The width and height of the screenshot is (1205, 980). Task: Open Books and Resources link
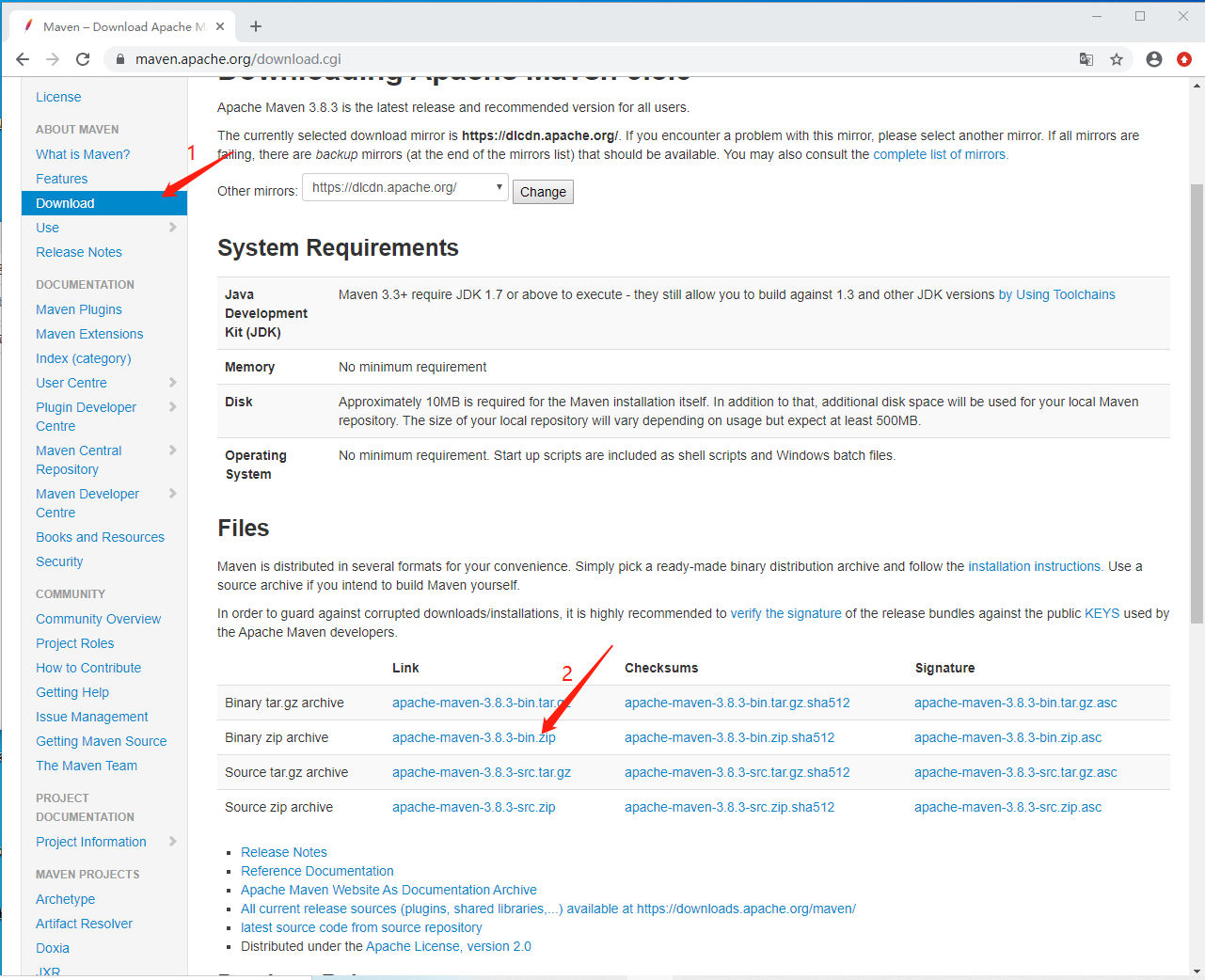[100, 537]
